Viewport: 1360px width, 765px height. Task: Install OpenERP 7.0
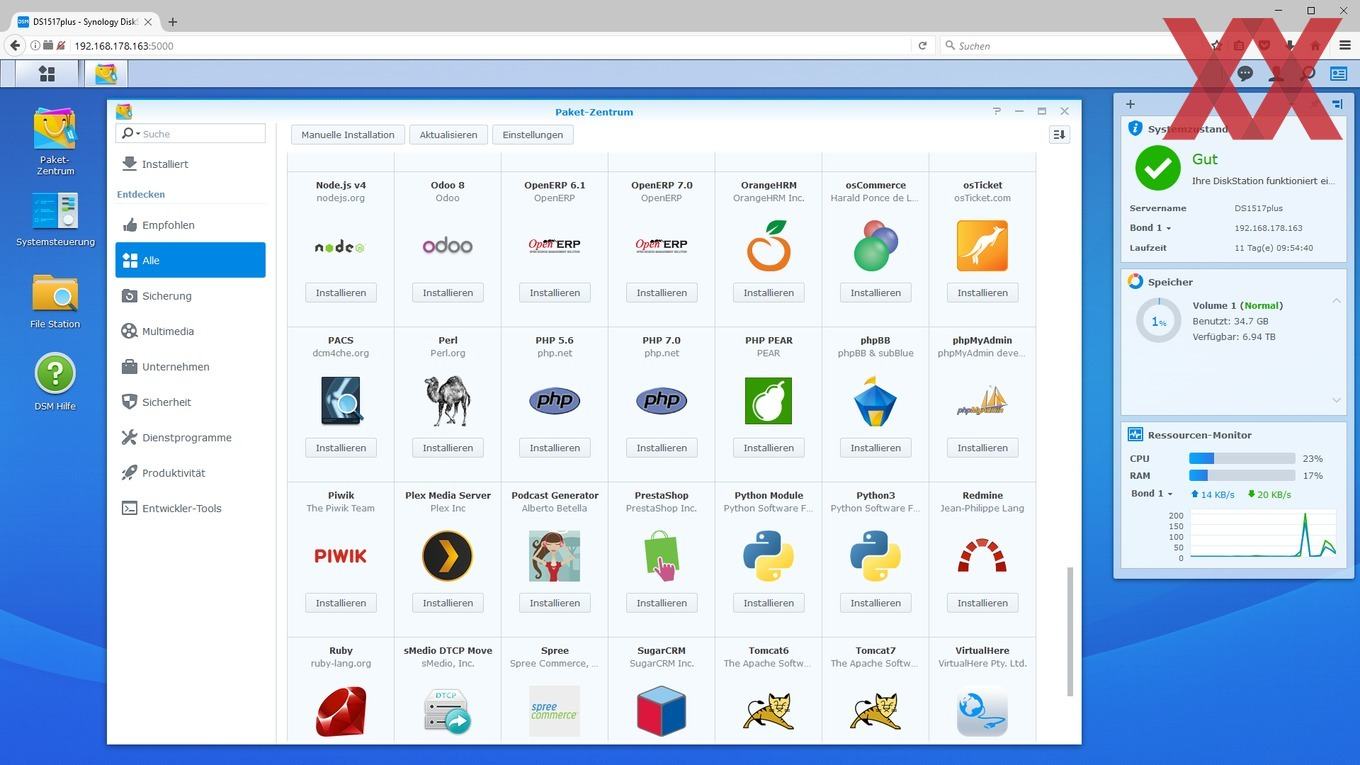coord(662,293)
